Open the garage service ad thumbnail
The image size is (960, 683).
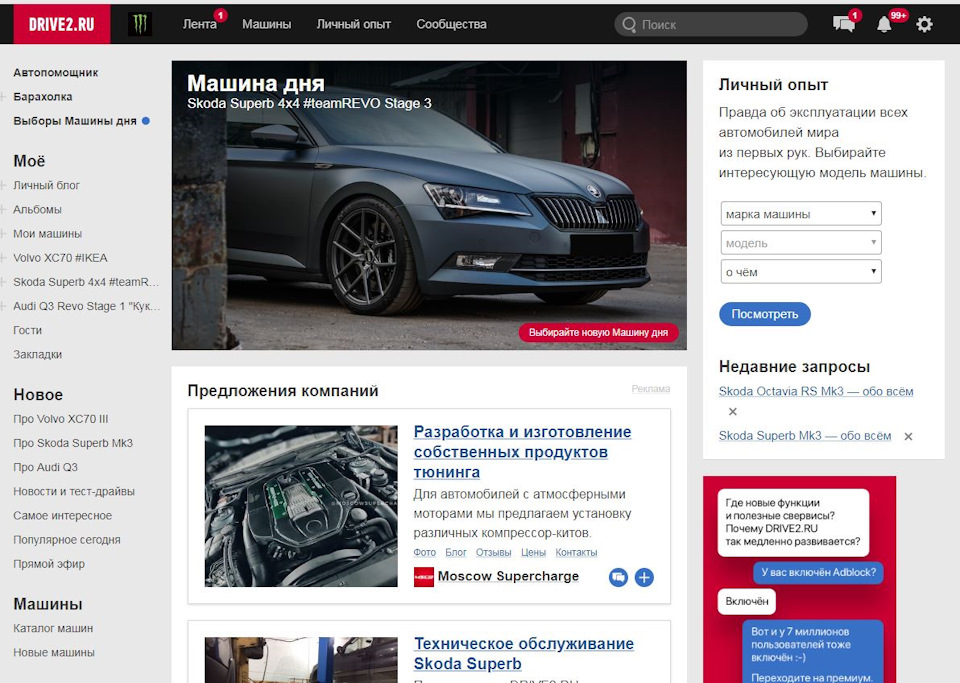point(301,660)
